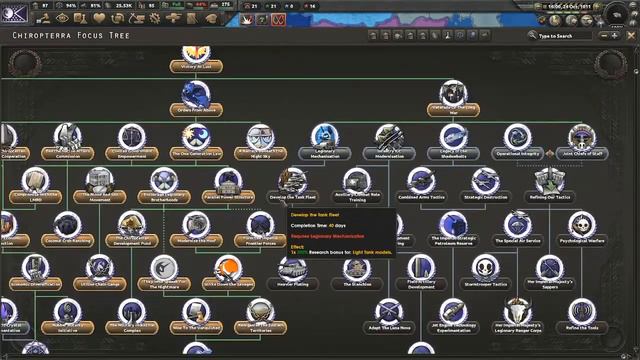Open the Production gear menu
640x360 pixels.
(x=155, y=18)
